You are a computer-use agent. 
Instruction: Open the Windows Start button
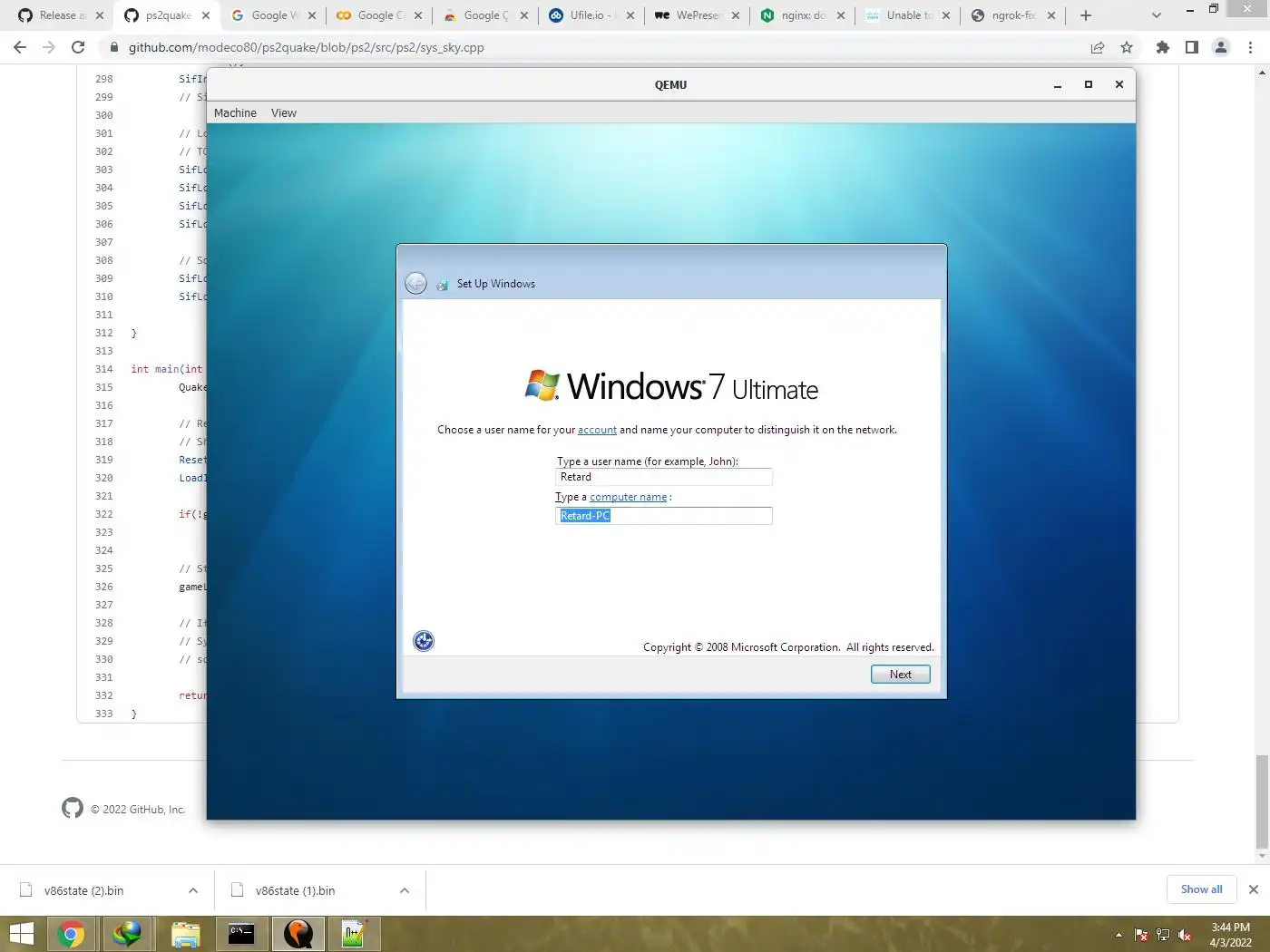22,934
